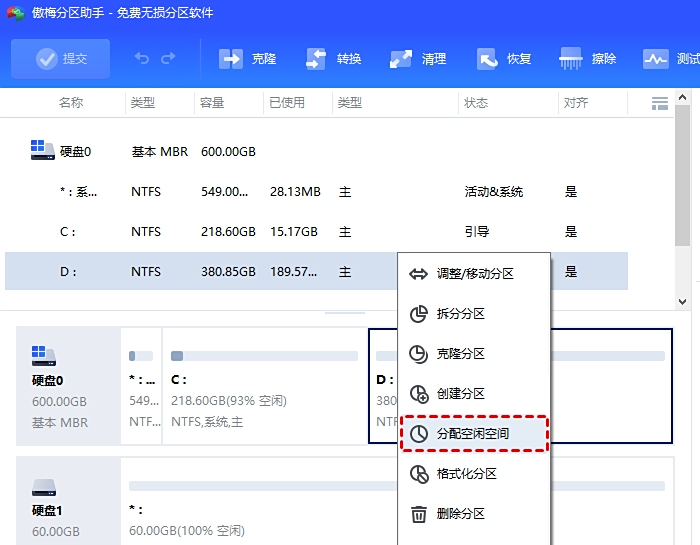Viewport: 700px width, 545px height.
Task: Click the undo arrow icon
Action: click(x=142, y=59)
